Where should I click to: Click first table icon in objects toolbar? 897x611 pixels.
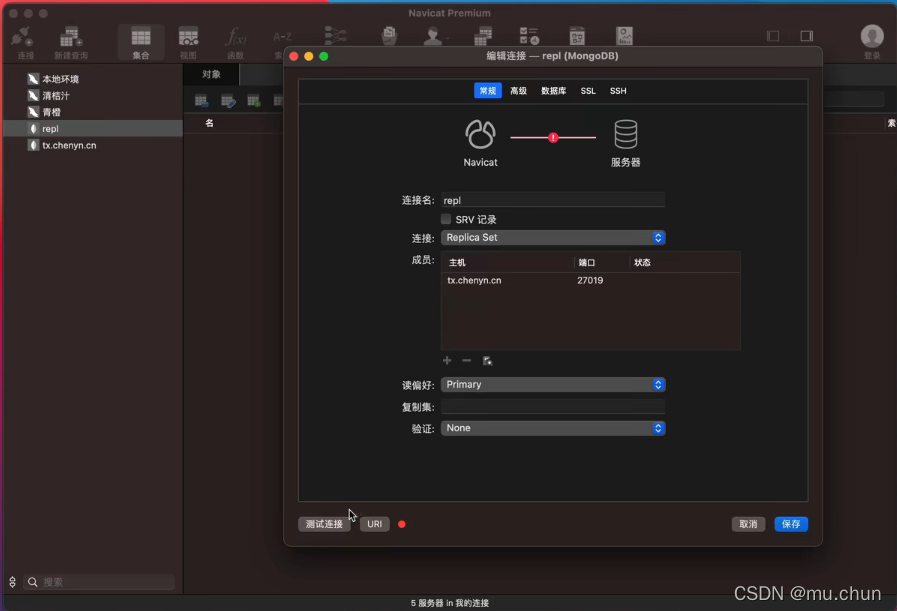pyautogui.click(x=201, y=101)
